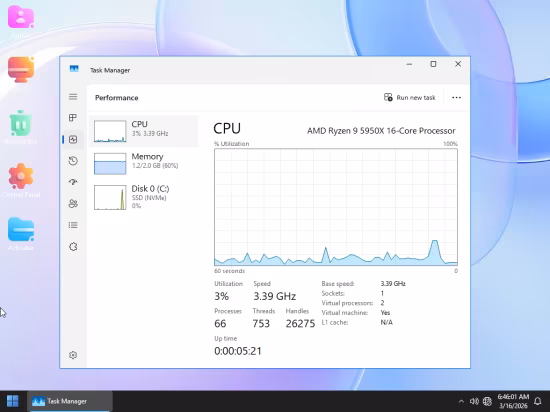Open the Task Manager hamburger navigation menu
This screenshot has height=412, width=550.
[x=73, y=97]
